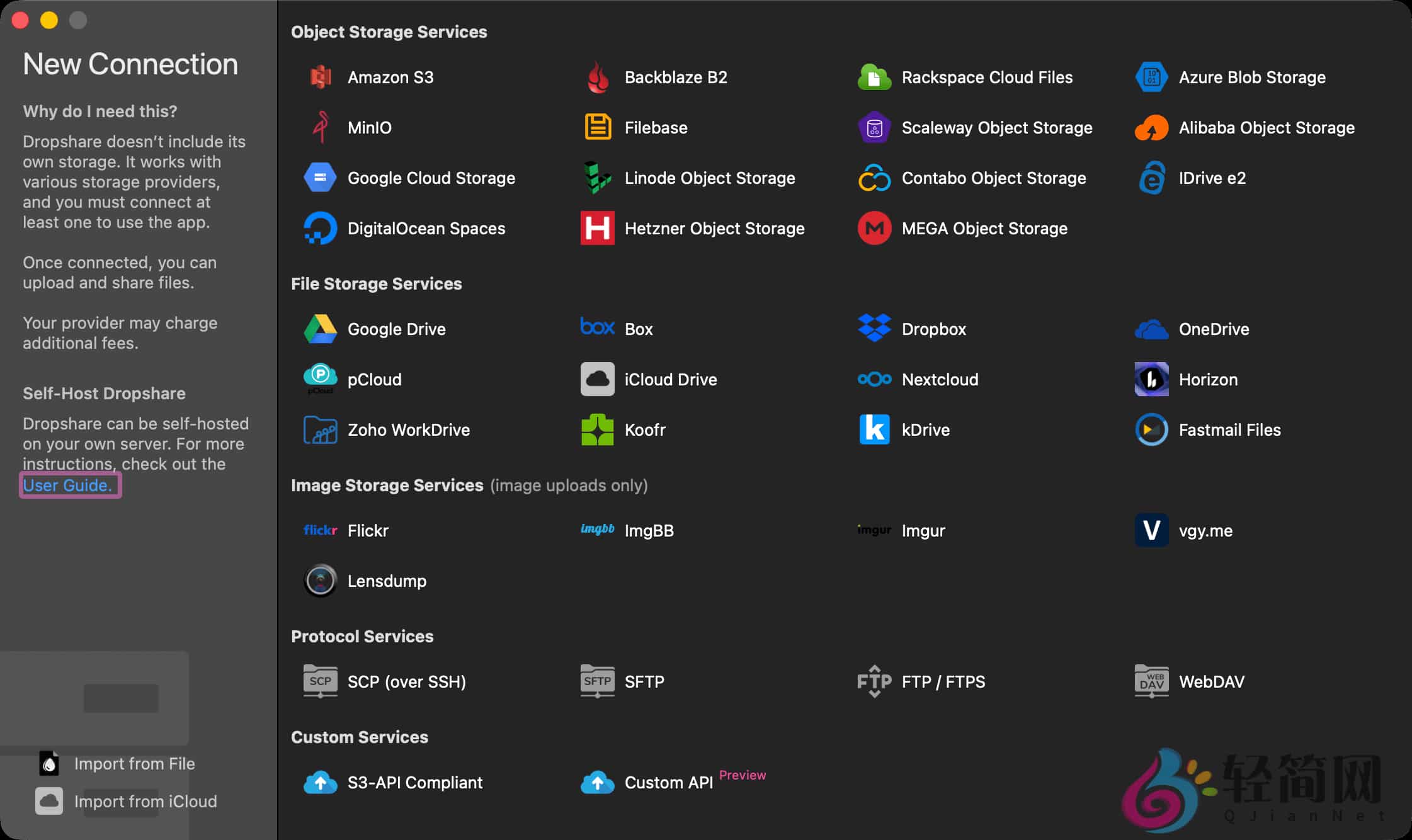This screenshot has height=840, width=1412.
Task: Choose the Nextcloud icon
Action: [x=874, y=380]
